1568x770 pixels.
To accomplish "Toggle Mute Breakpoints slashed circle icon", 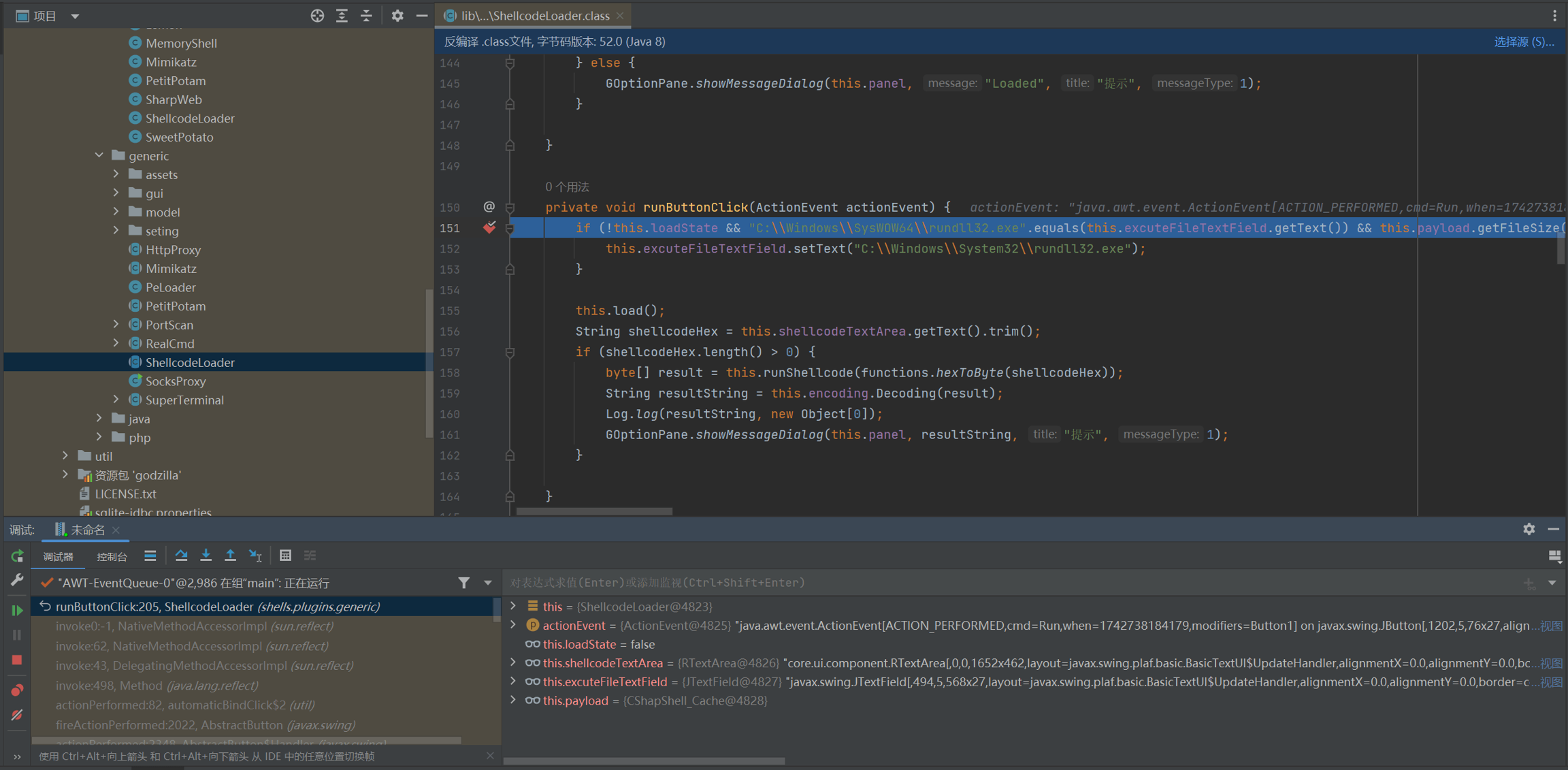I will 17,715.
